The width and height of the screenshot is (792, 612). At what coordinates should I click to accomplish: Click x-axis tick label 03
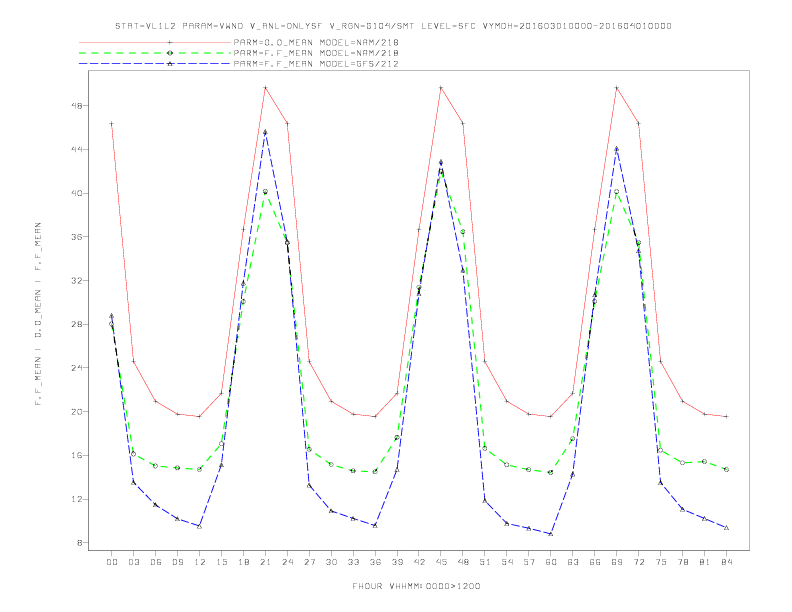[x=133, y=562]
